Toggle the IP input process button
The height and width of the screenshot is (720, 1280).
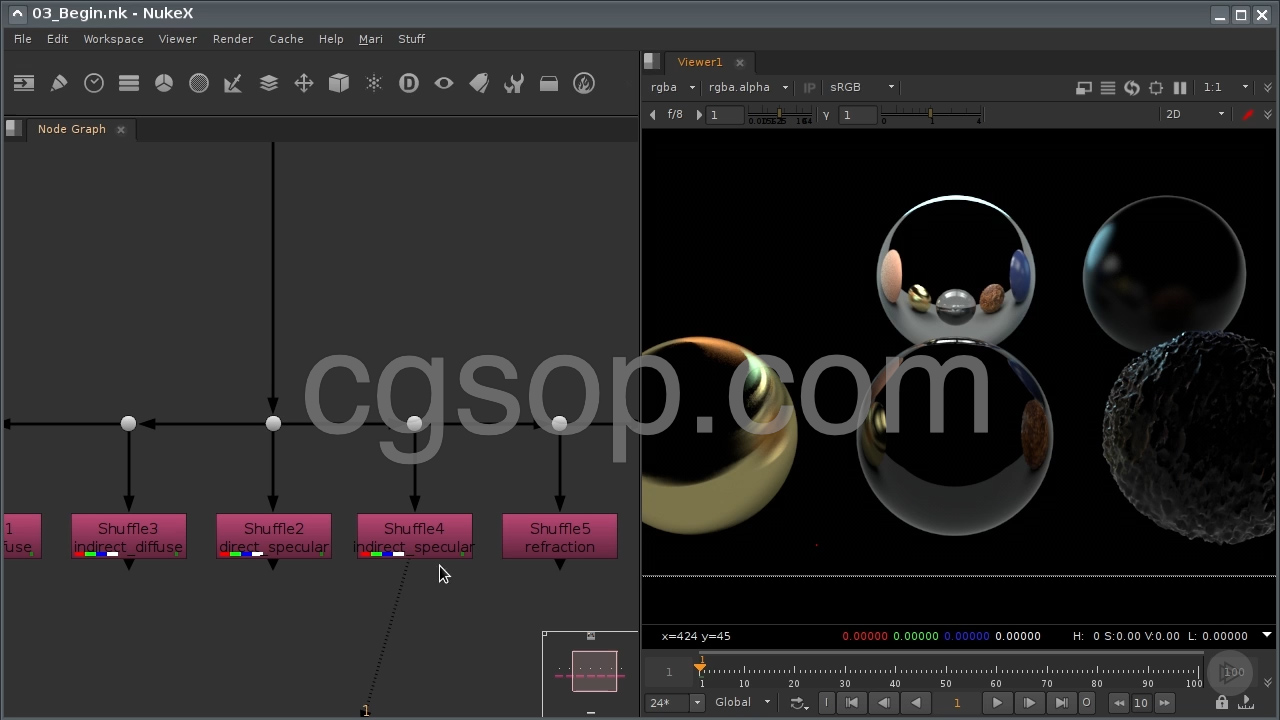[x=809, y=88]
